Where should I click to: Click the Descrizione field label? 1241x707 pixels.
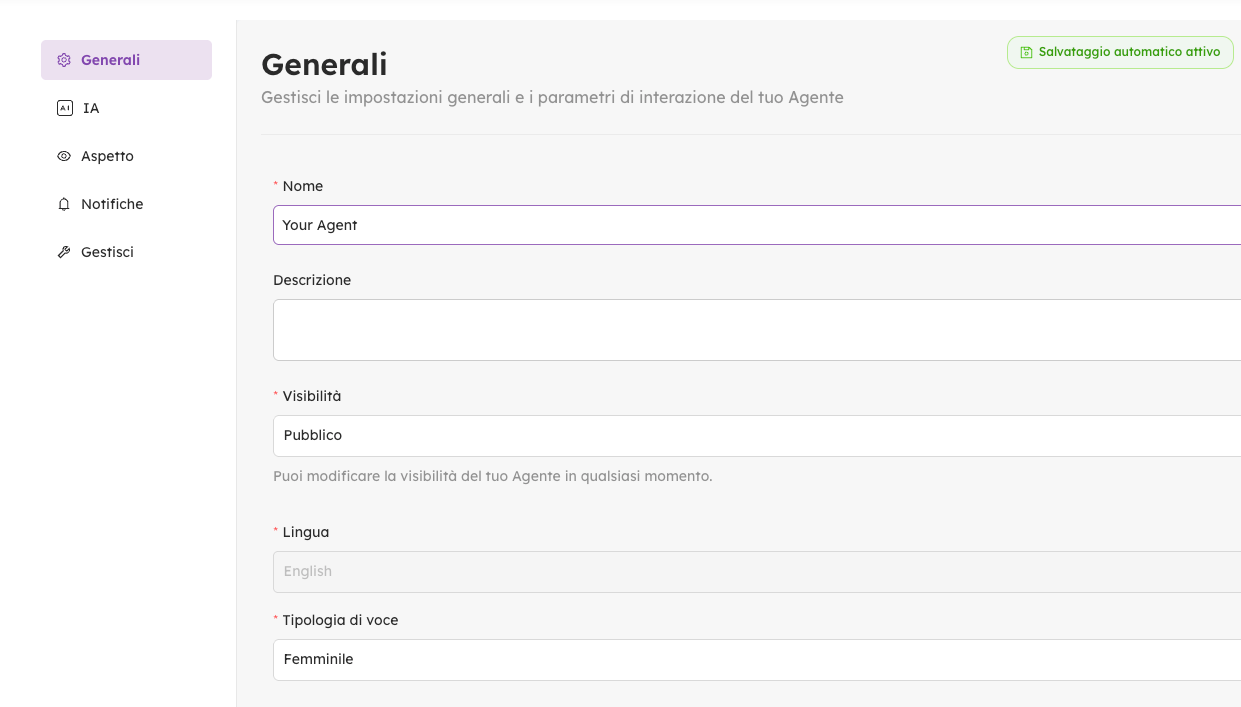(x=312, y=280)
